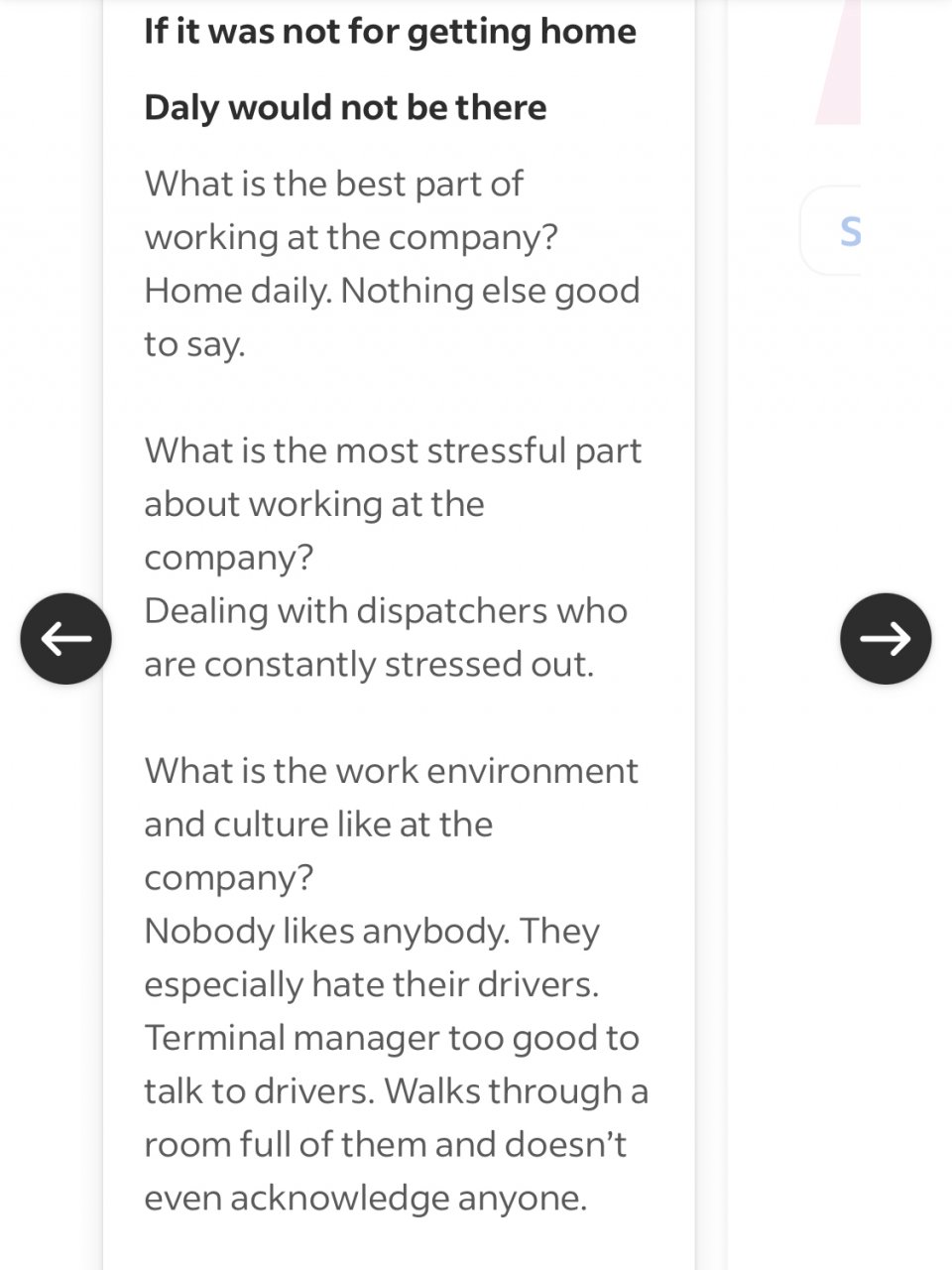Click the text 'even acknowledge anyone.'
The width and height of the screenshot is (952, 1270).
(x=365, y=1199)
